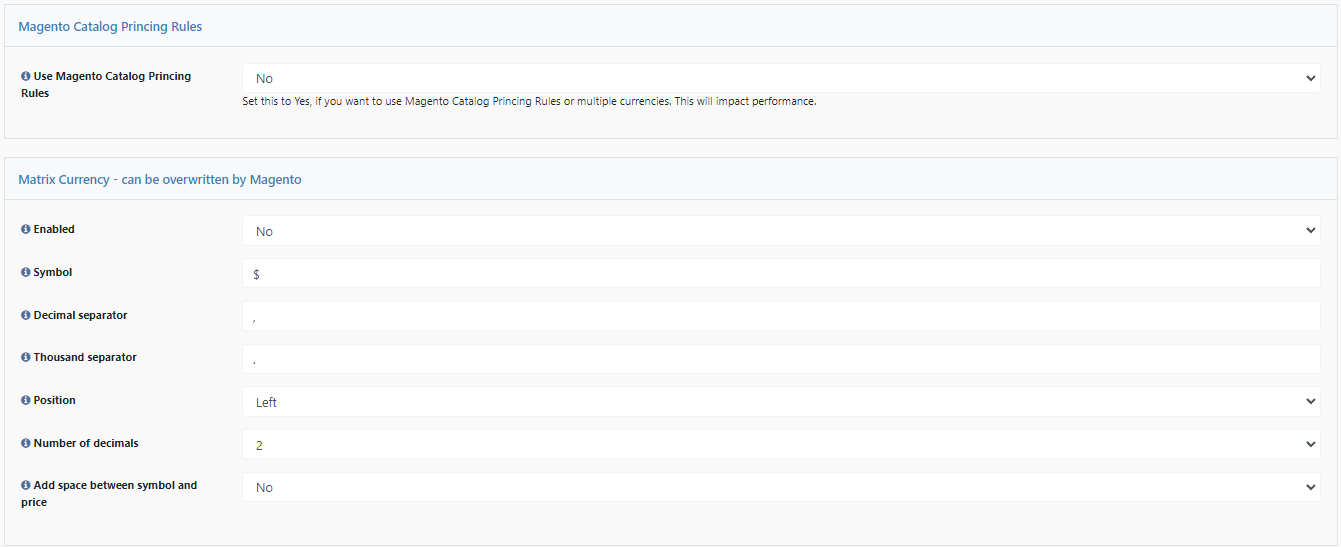This screenshot has width=1341, height=547.
Task: Click info icon beside Number of decimals
Action: click(26, 443)
